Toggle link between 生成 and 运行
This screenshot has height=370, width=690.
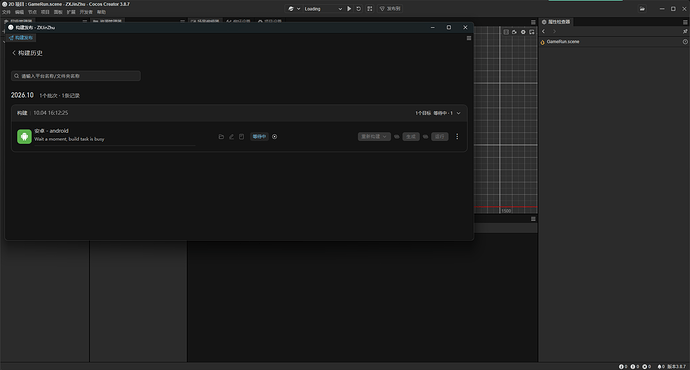(x=425, y=137)
